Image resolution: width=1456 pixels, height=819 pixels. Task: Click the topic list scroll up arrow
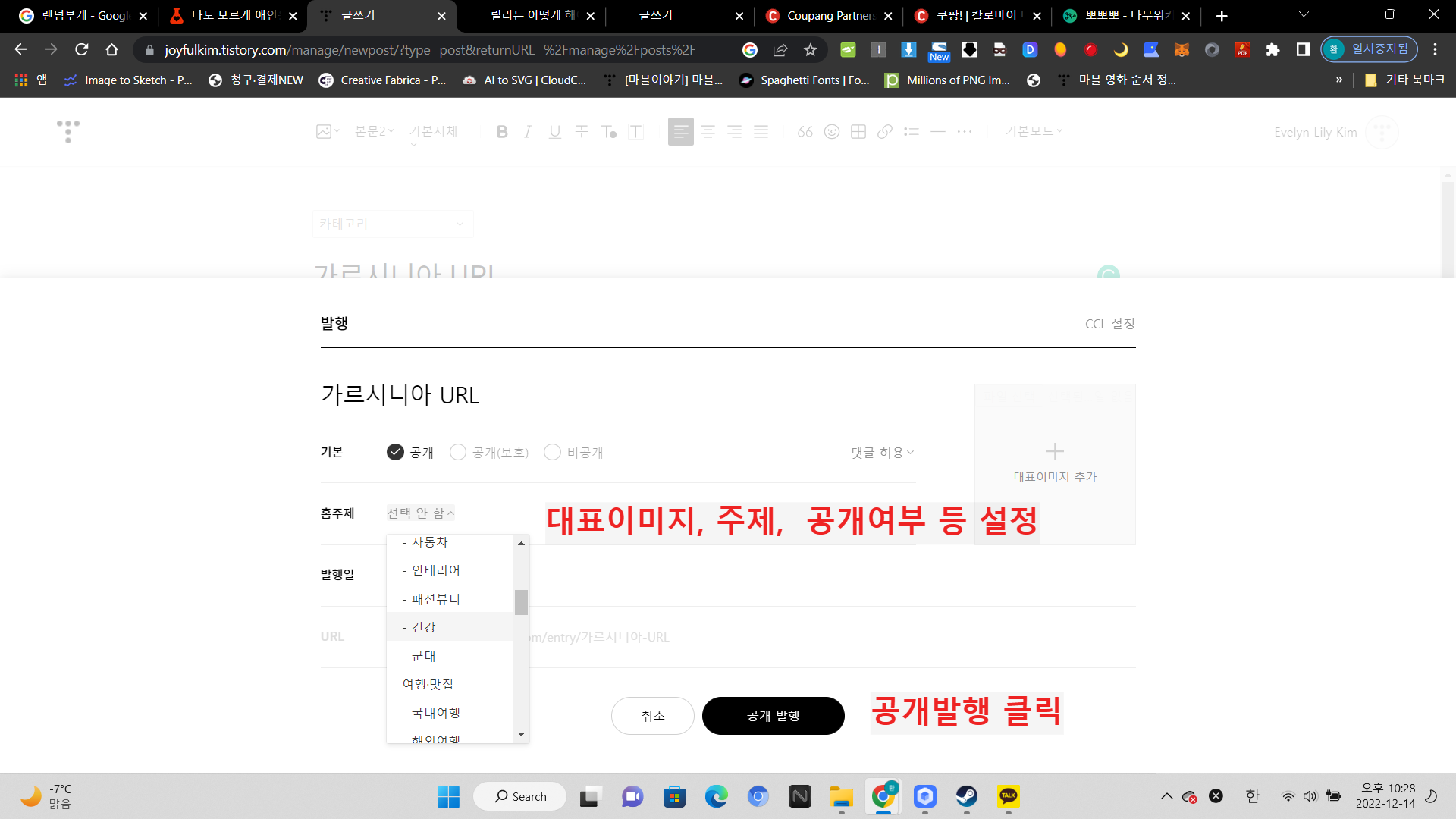tap(521, 543)
